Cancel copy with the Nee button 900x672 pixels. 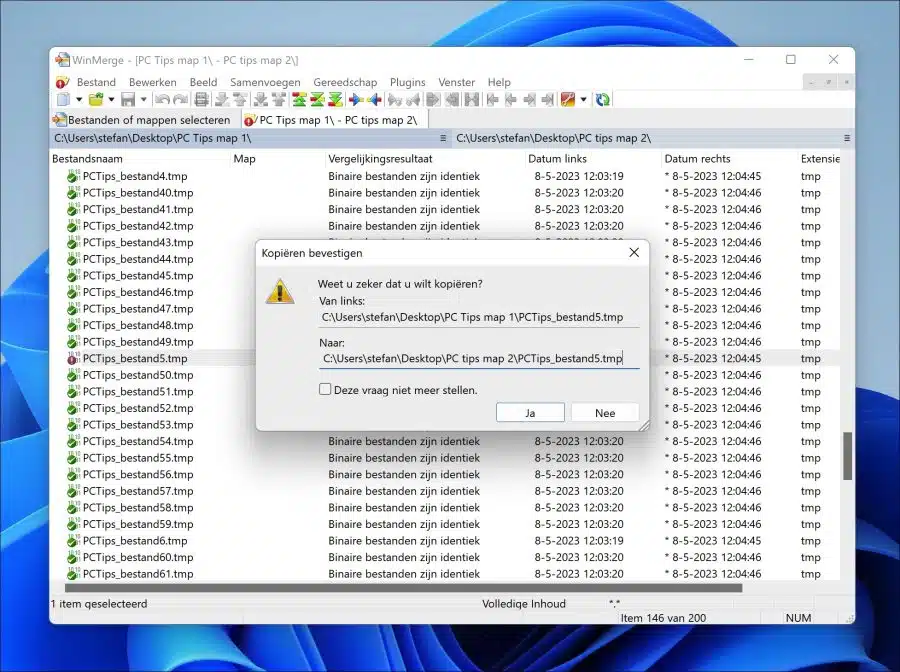point(605,413)
